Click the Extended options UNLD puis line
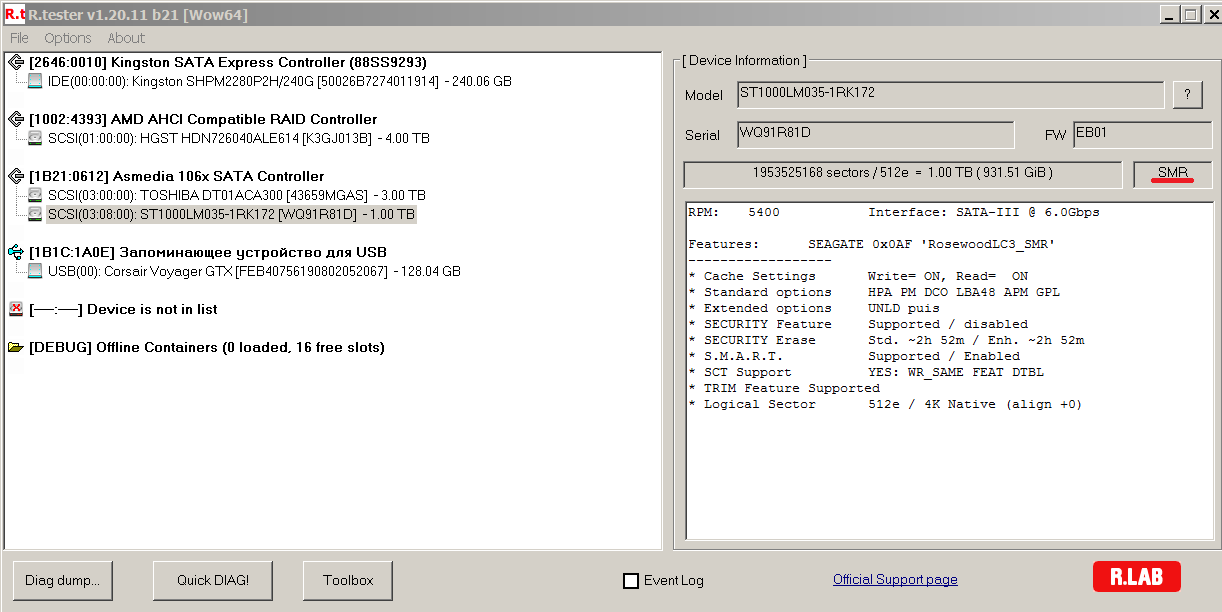Viewport: 1222px width, 612px height. pyautogui.click(x=814, y=308)
